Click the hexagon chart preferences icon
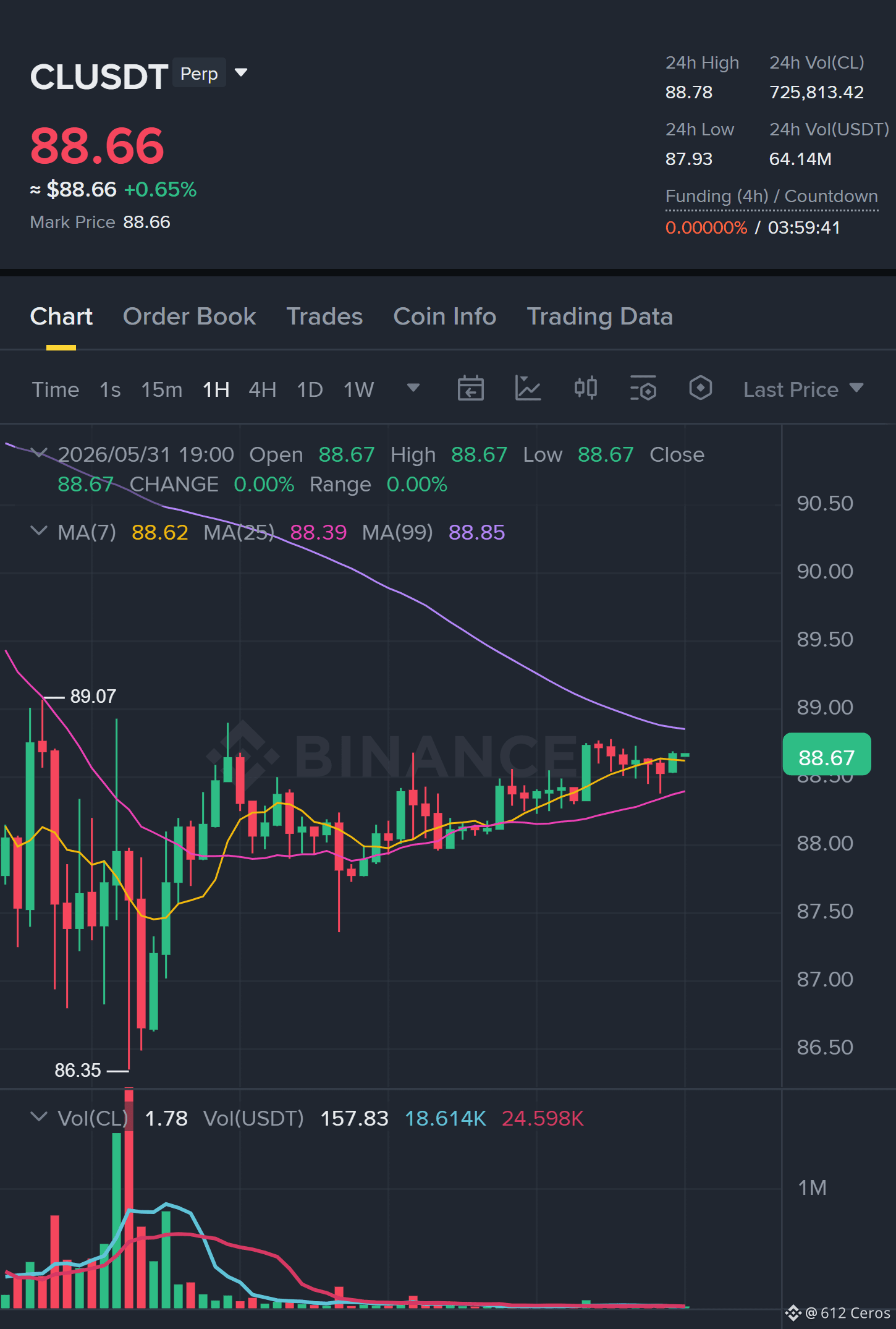896x1329 pixels. [x=700, y=388]
